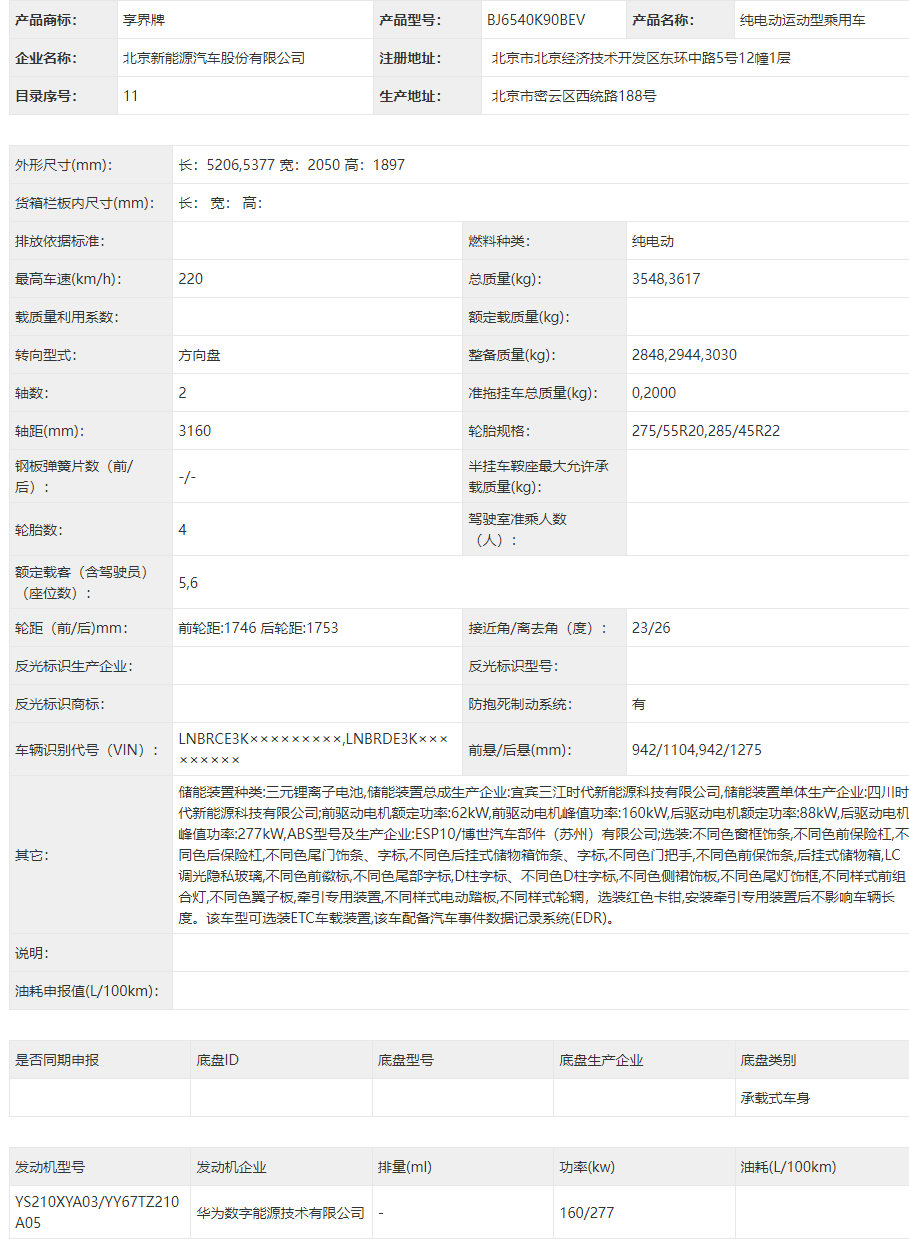Image resolution: width=909 pixels, height=1239 pixels.
Task: Click the 反光标识型号 label
Action: click(x=513, y=666)
